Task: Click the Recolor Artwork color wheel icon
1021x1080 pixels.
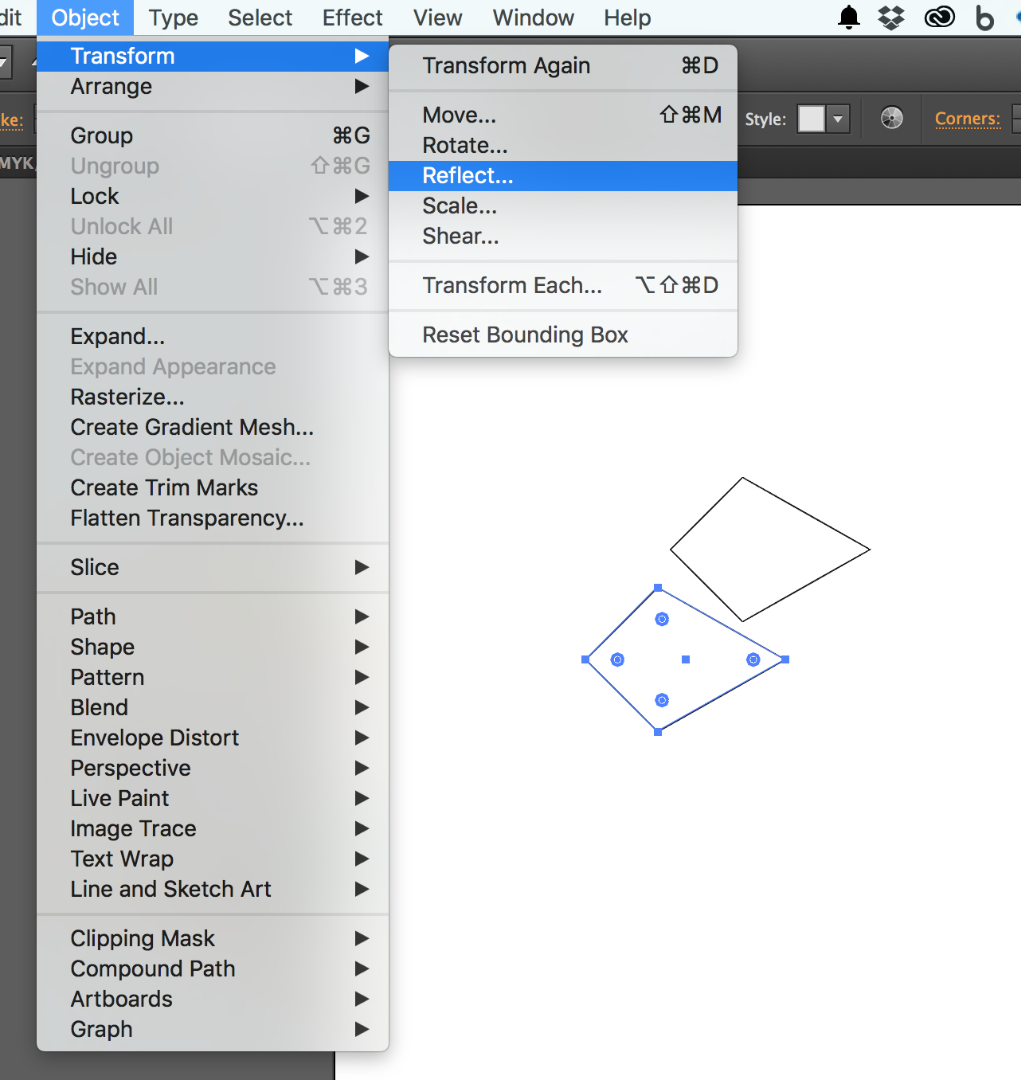Action: click(892, 119)
